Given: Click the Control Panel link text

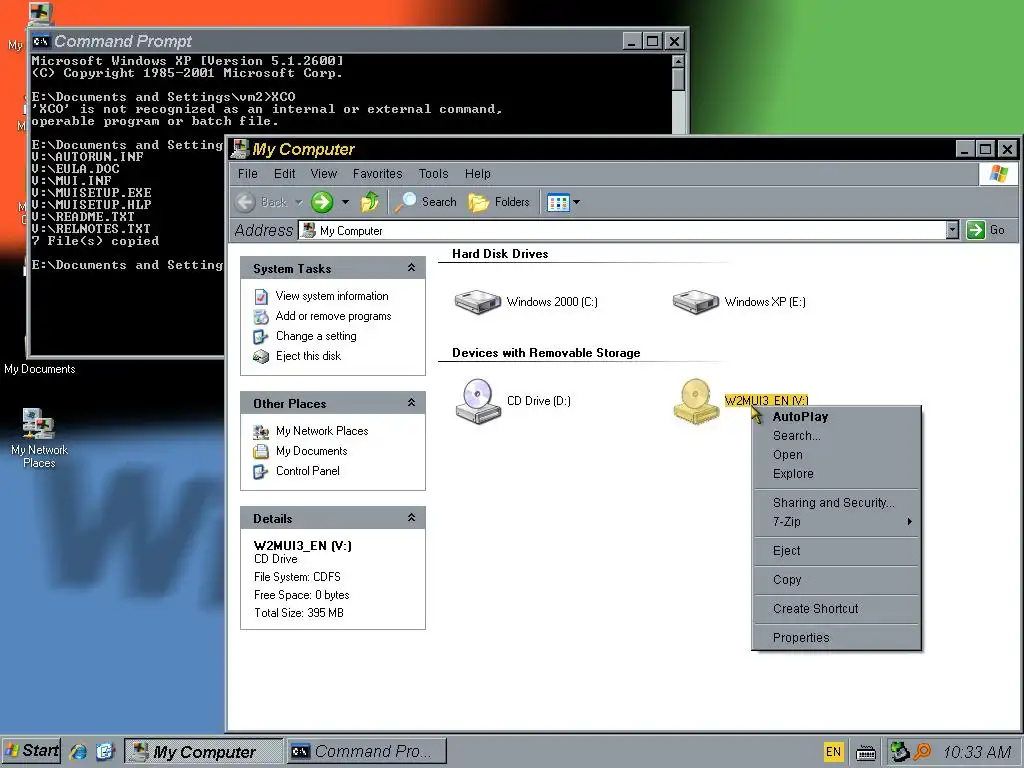Looking at the screenshot, I should (x=308, y=471).
